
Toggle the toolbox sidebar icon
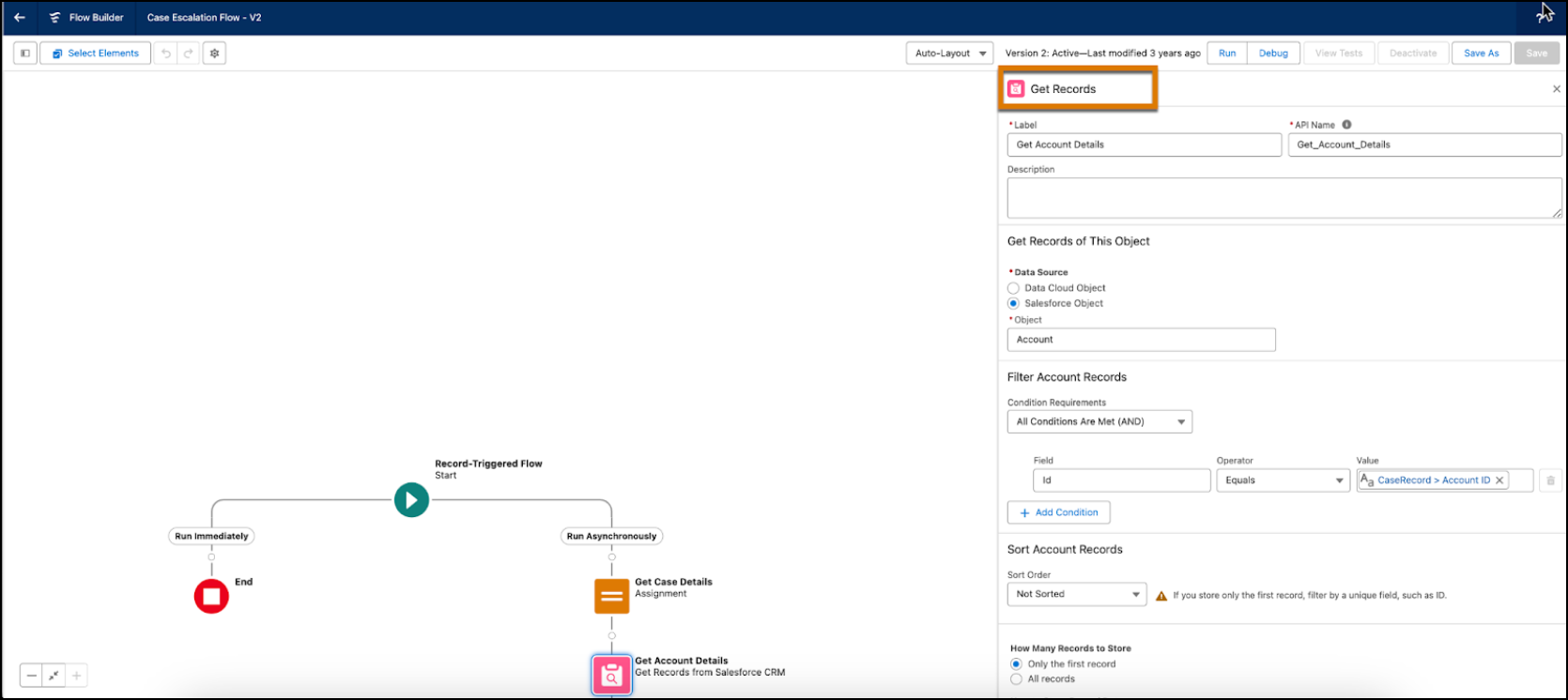25,53
